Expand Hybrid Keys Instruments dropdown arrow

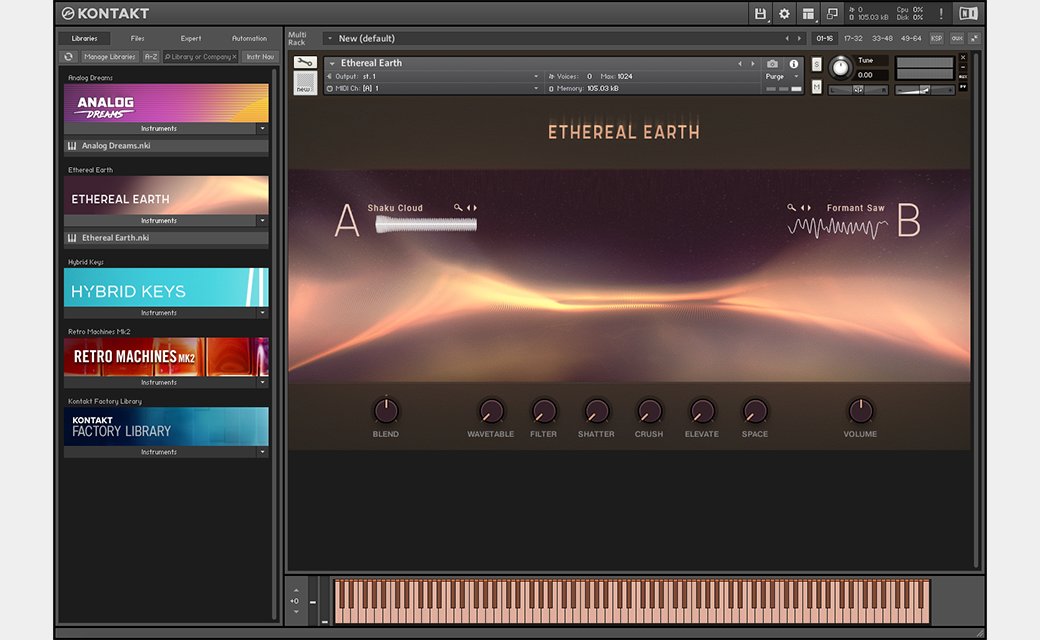[x=263, y=313]
